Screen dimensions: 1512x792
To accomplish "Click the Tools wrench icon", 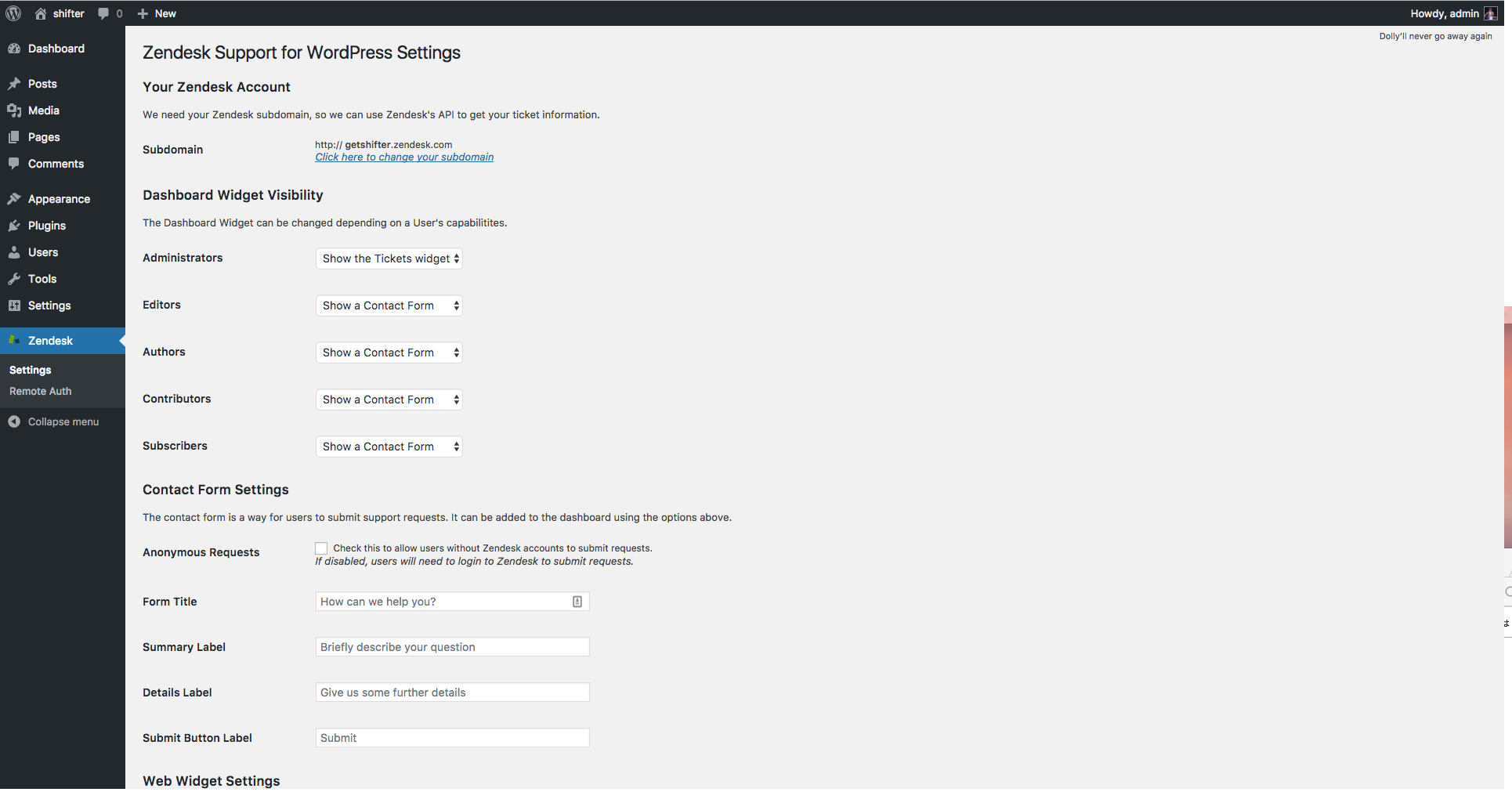I will coord(14,279).
